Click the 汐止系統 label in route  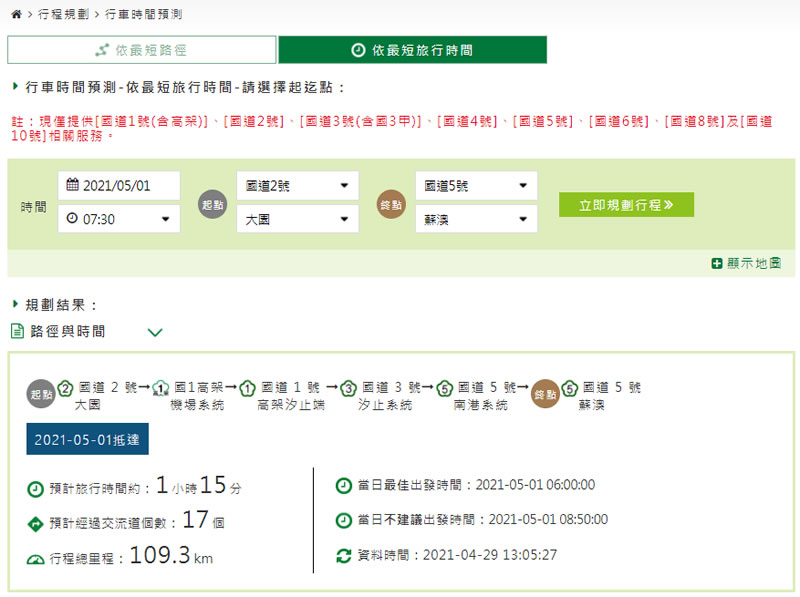coord(385,405)
